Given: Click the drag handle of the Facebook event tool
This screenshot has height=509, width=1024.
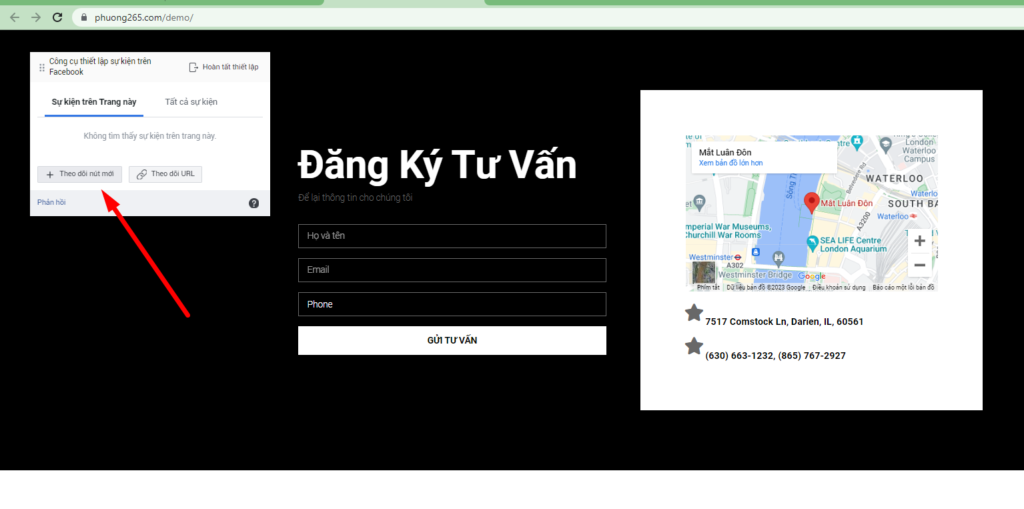Looking at the screenshot, I should 41,67.
